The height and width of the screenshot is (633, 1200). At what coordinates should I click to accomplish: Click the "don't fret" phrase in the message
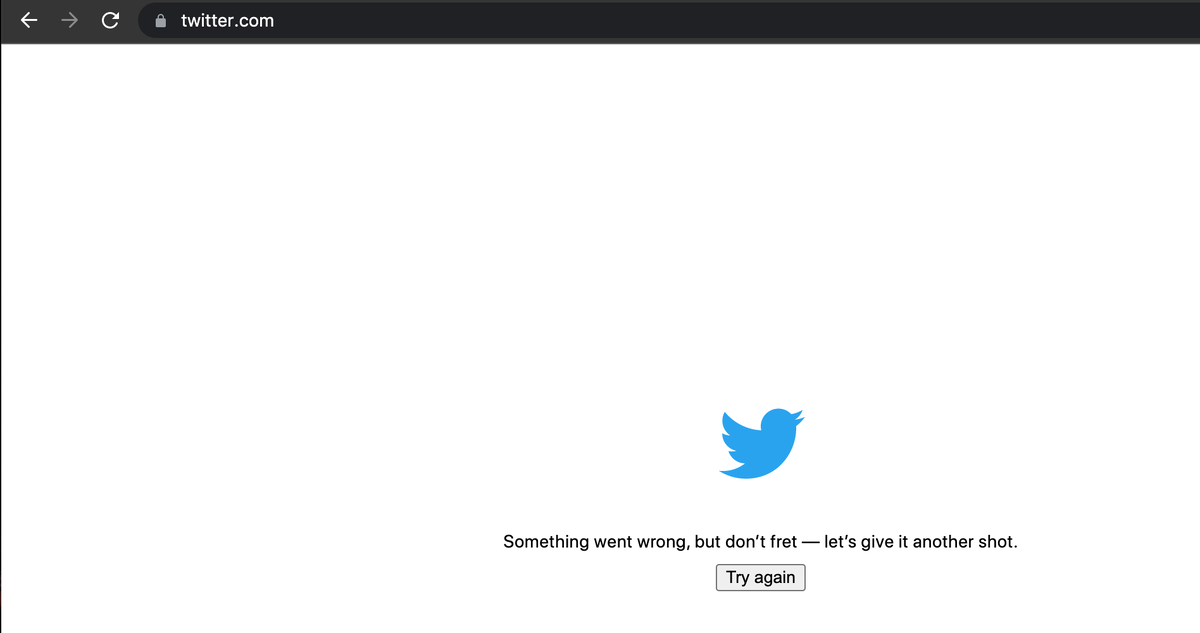point(760,542)
